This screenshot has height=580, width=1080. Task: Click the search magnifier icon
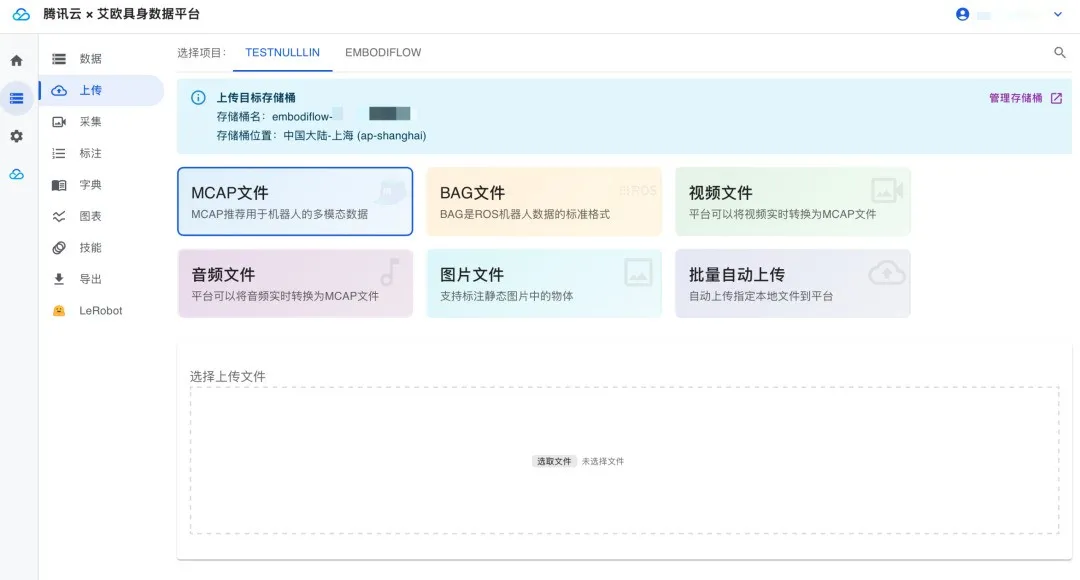[1059, 52]
